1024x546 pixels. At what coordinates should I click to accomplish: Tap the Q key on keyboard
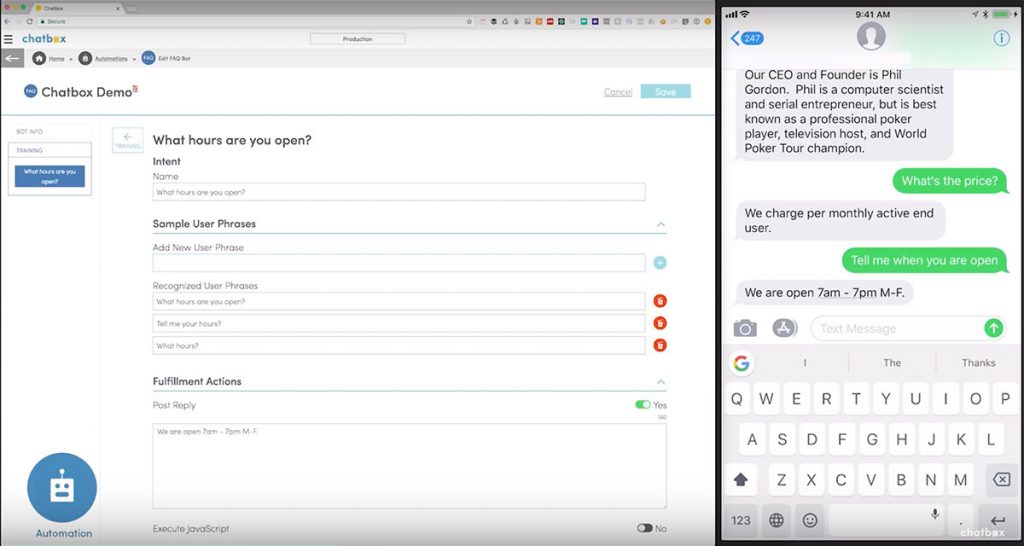tap(737, 399)
